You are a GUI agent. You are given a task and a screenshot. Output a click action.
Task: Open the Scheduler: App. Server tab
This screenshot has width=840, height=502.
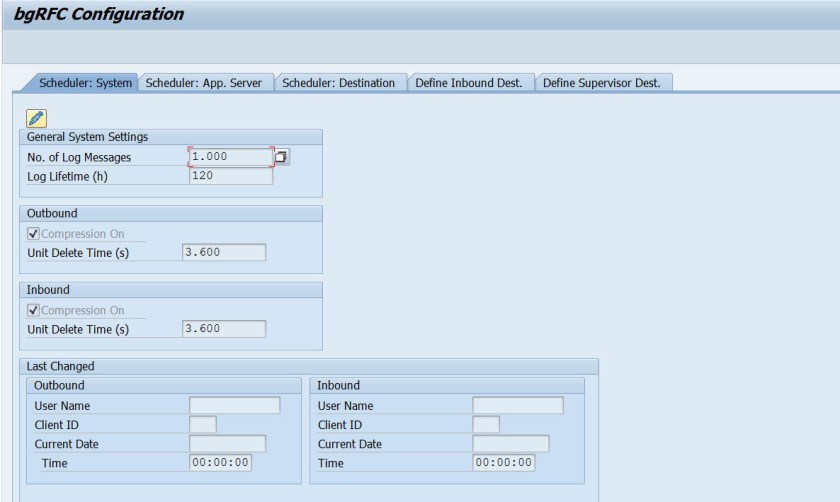(x=204, y=83)
